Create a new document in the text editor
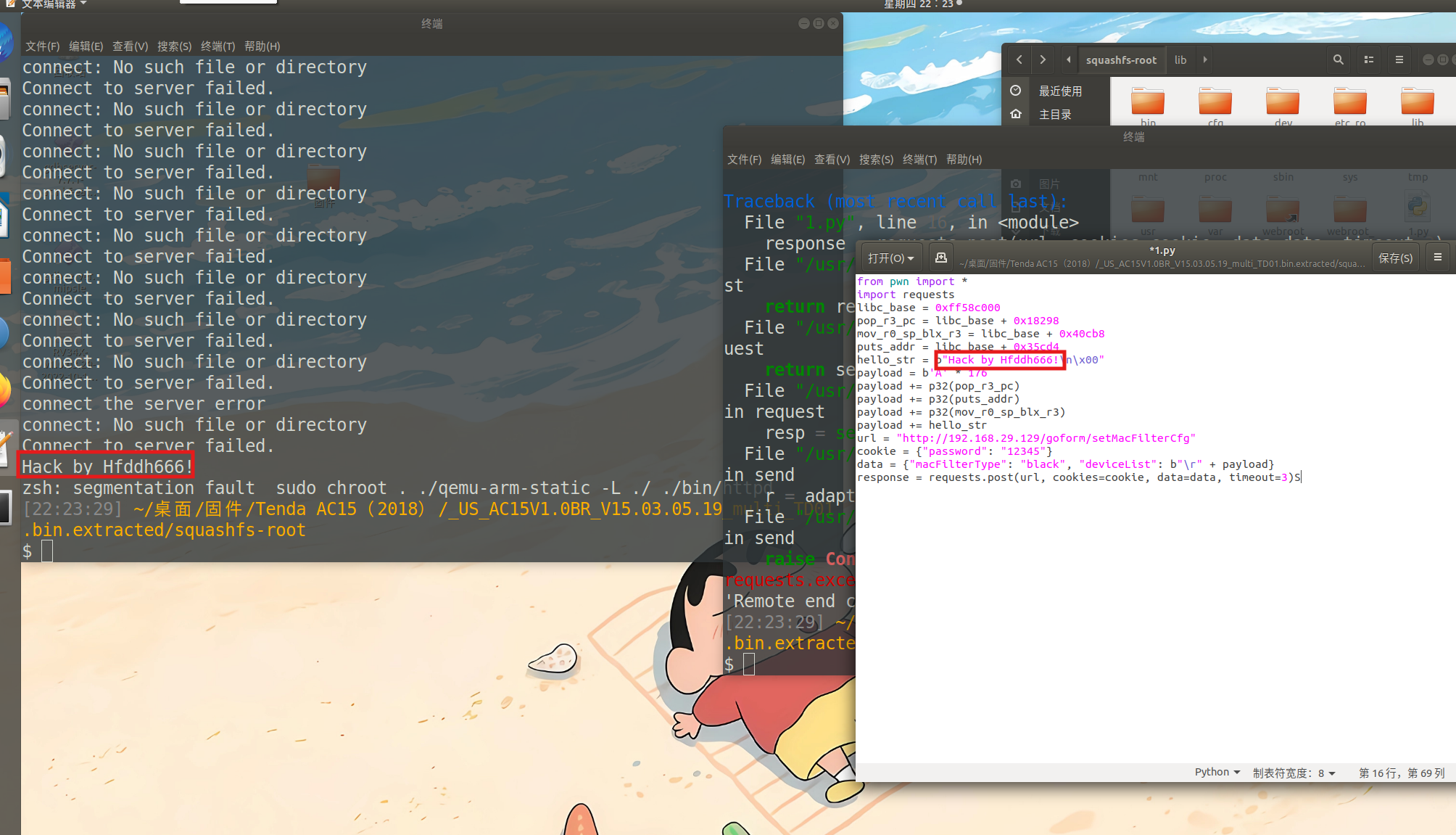Viewport: 1456px width, 835px height. tap(941, 258)
